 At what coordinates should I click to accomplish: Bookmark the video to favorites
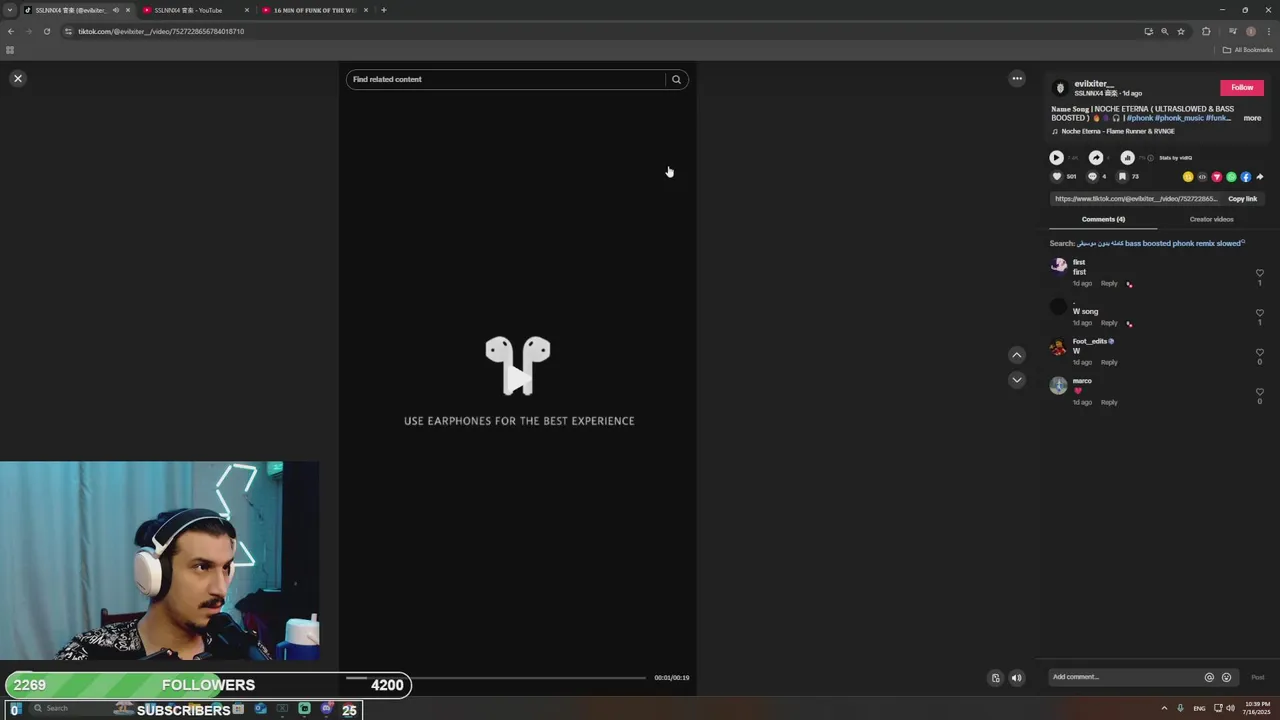pyautogui.click(x=1122, y=177)
